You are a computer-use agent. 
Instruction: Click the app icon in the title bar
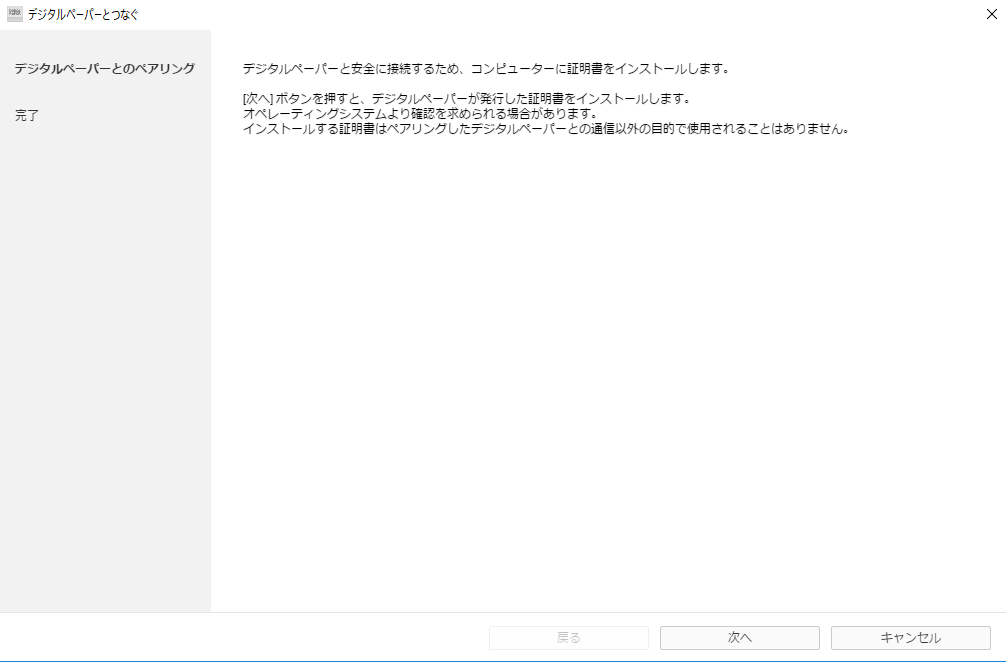click(14, 14)
